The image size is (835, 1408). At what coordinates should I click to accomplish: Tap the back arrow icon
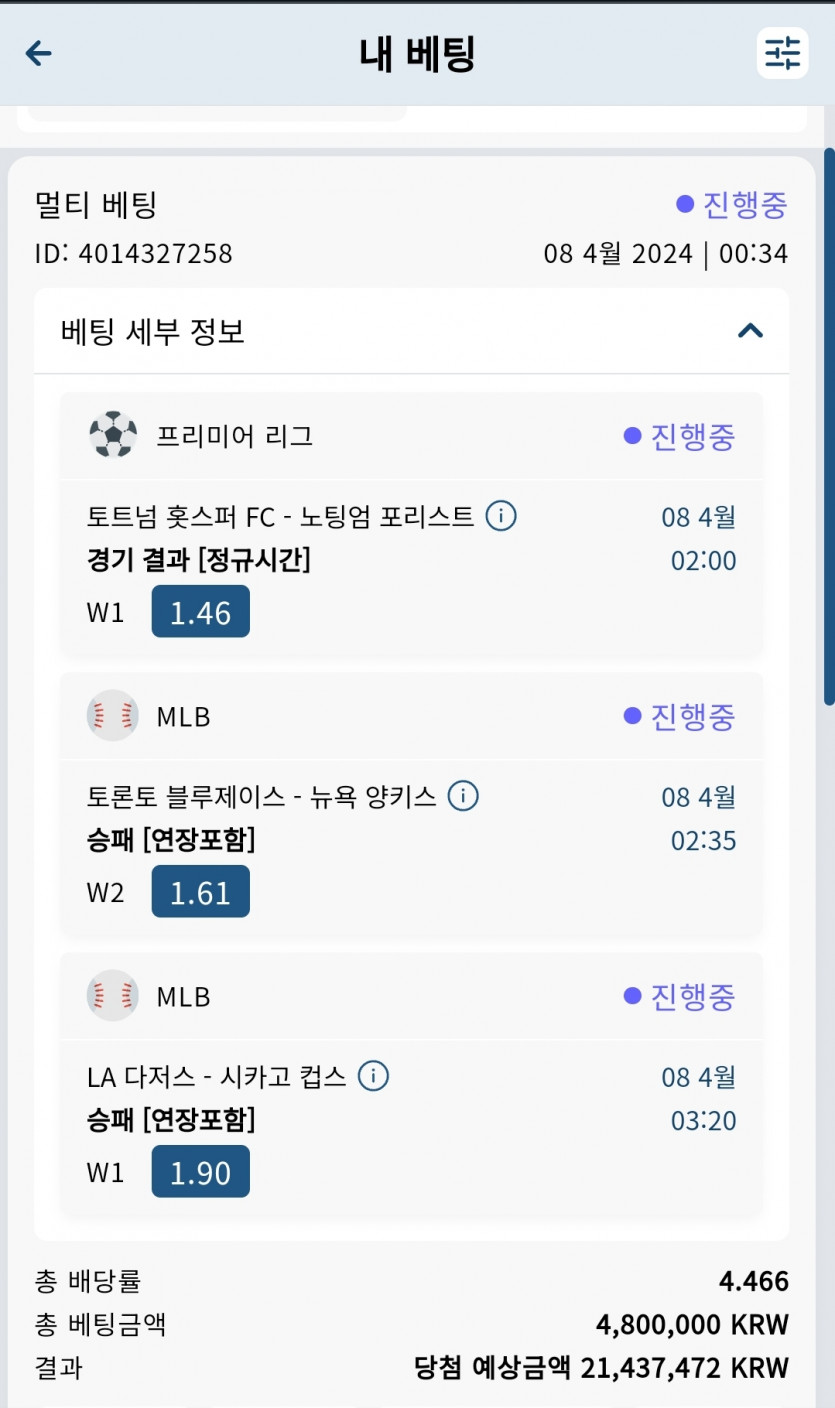click(39, 53)
